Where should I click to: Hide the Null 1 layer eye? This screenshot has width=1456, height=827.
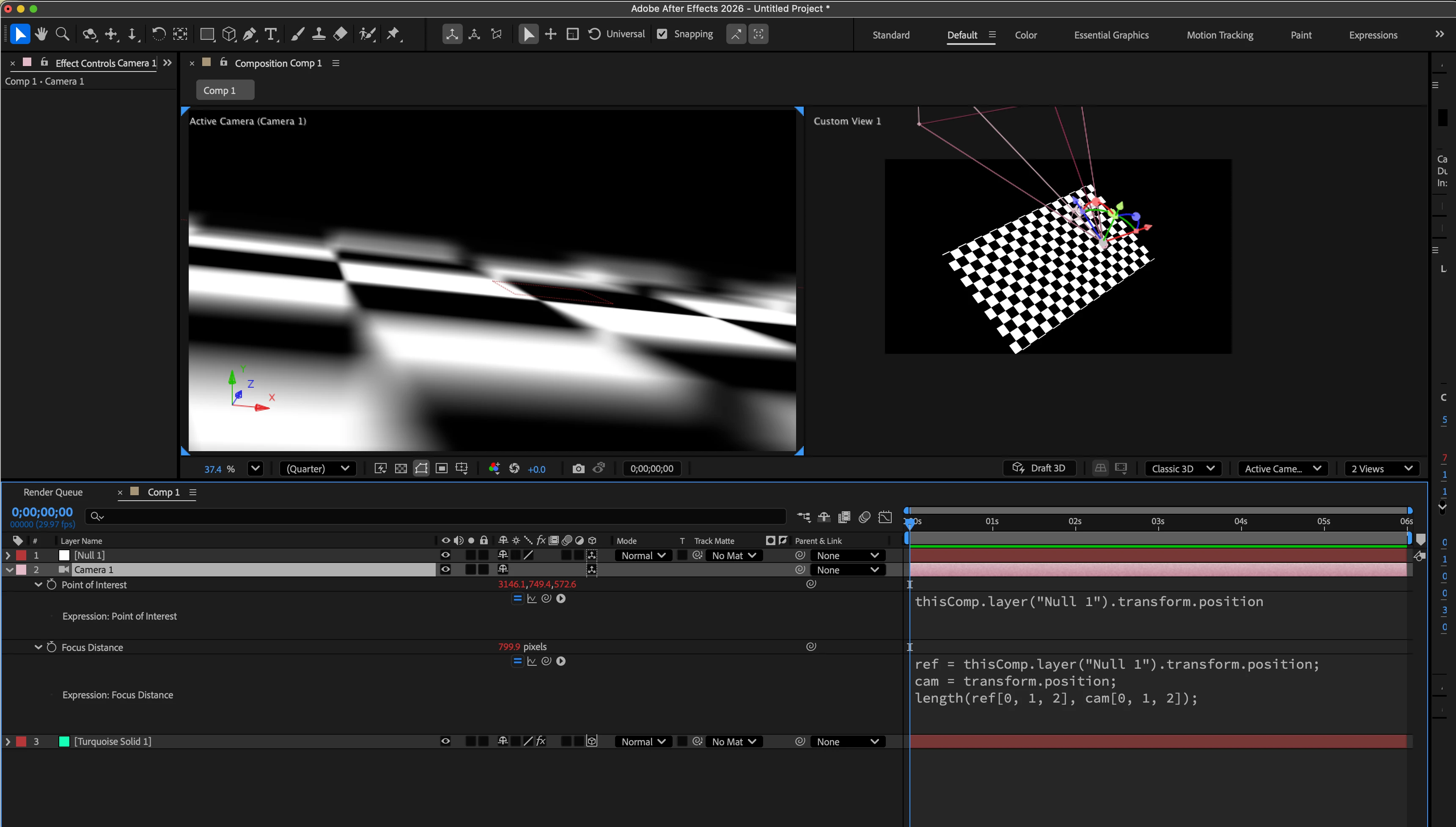click(445, 555)
